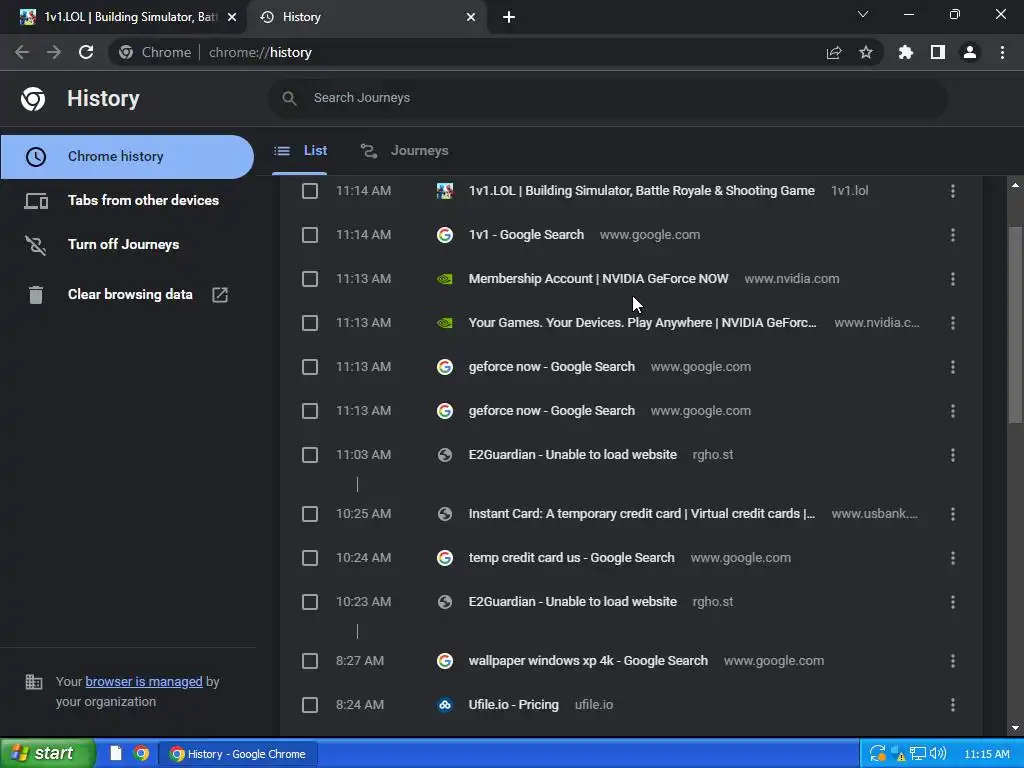Select checkbox for Membership Account NVIDIA entry
Viewport: 1024px width, 768px height.
pos(310,279)
